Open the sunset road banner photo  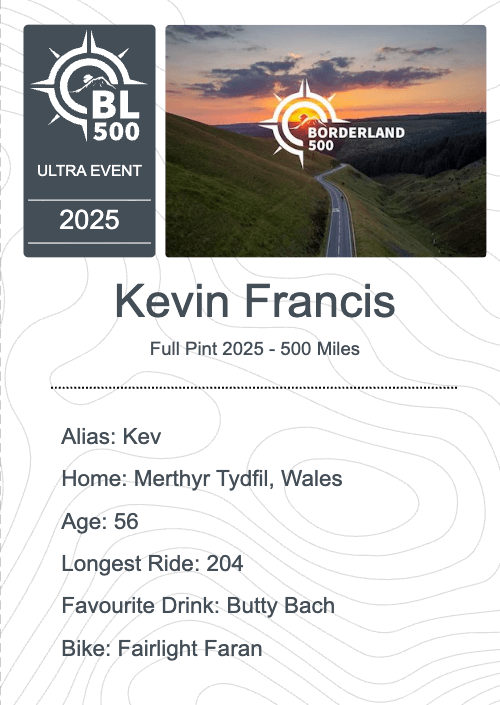tap(326, 141)
